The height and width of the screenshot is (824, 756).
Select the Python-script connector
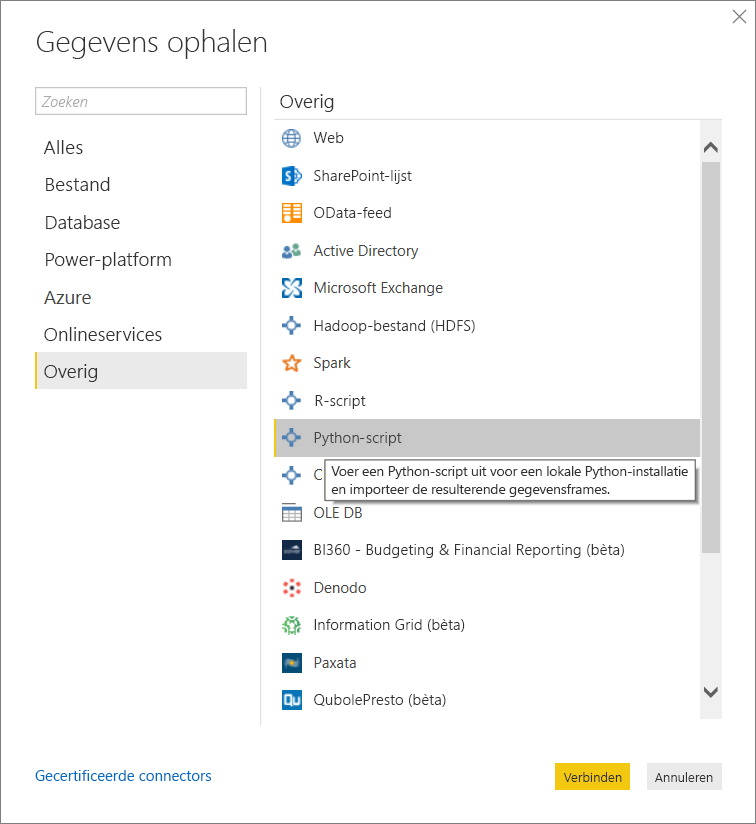[355, 438]
